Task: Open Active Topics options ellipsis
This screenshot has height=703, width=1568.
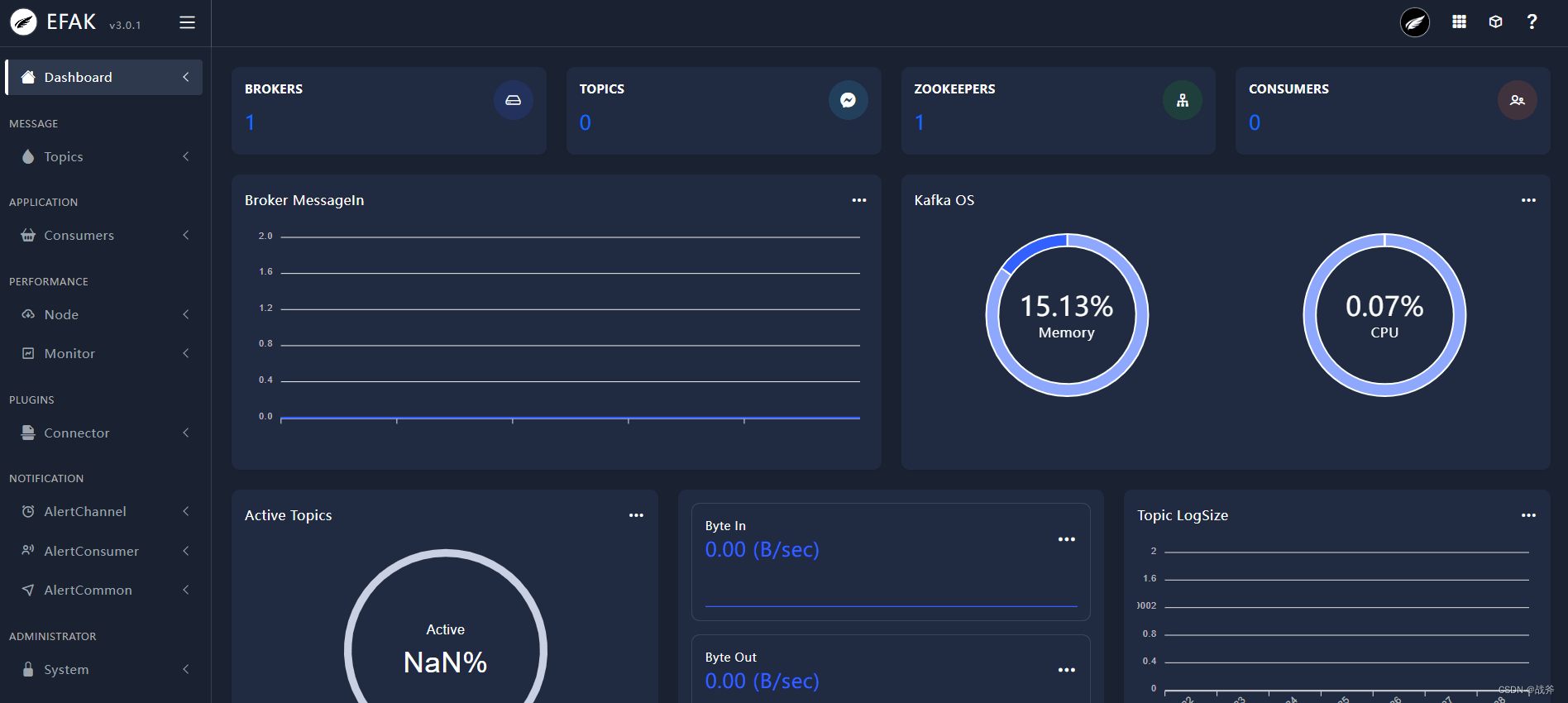Action: coord(636,515)
